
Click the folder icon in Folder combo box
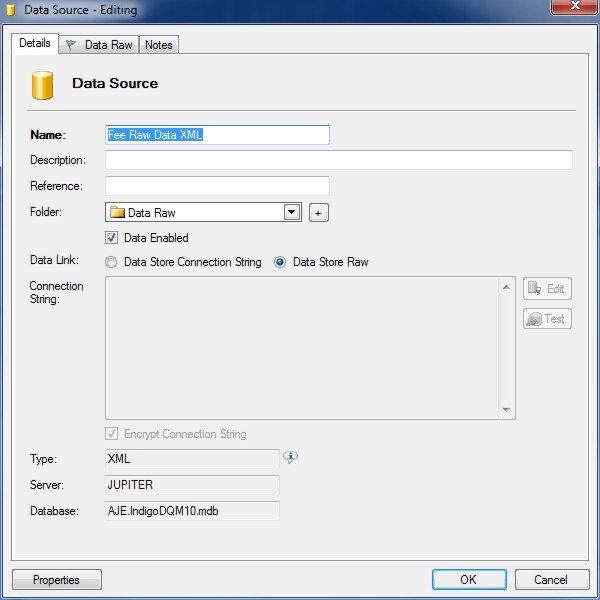click(x=117, y=212)
